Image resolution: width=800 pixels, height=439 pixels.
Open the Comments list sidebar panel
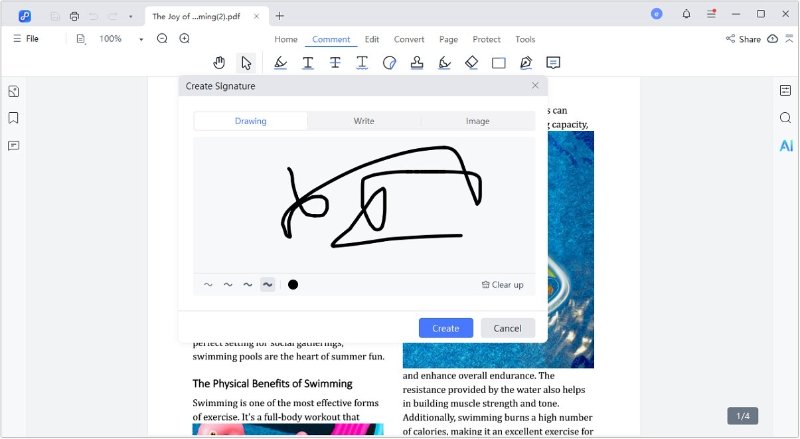(14, 146)
